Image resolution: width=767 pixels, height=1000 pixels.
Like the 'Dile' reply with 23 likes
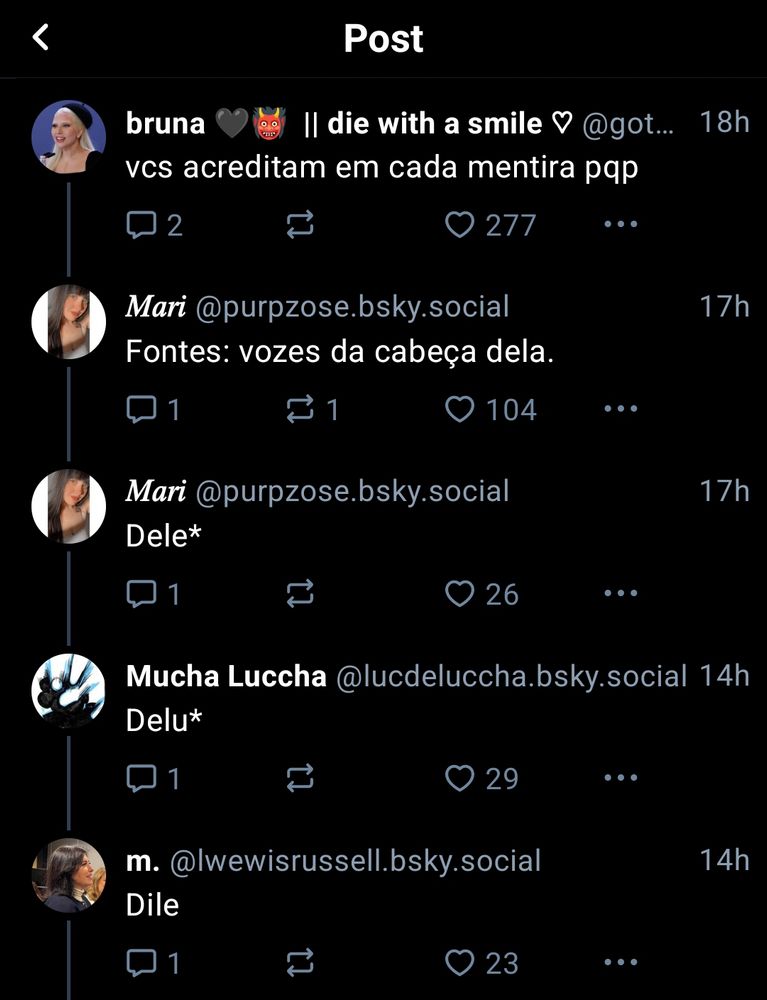click(x=481, y=962)
